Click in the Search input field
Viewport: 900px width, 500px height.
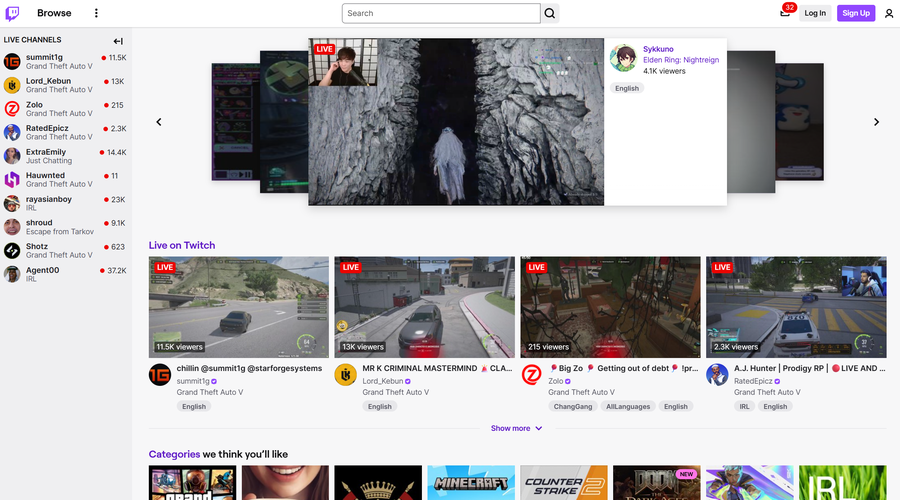(x=441, y=13)
